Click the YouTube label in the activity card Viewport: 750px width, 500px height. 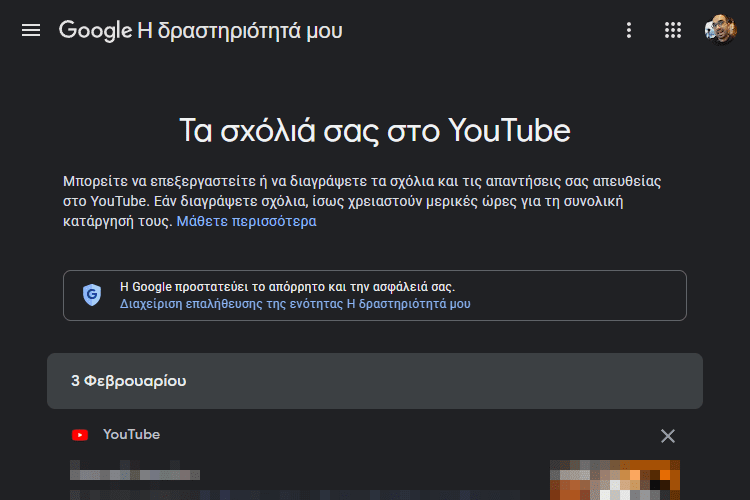pos(132,434)
